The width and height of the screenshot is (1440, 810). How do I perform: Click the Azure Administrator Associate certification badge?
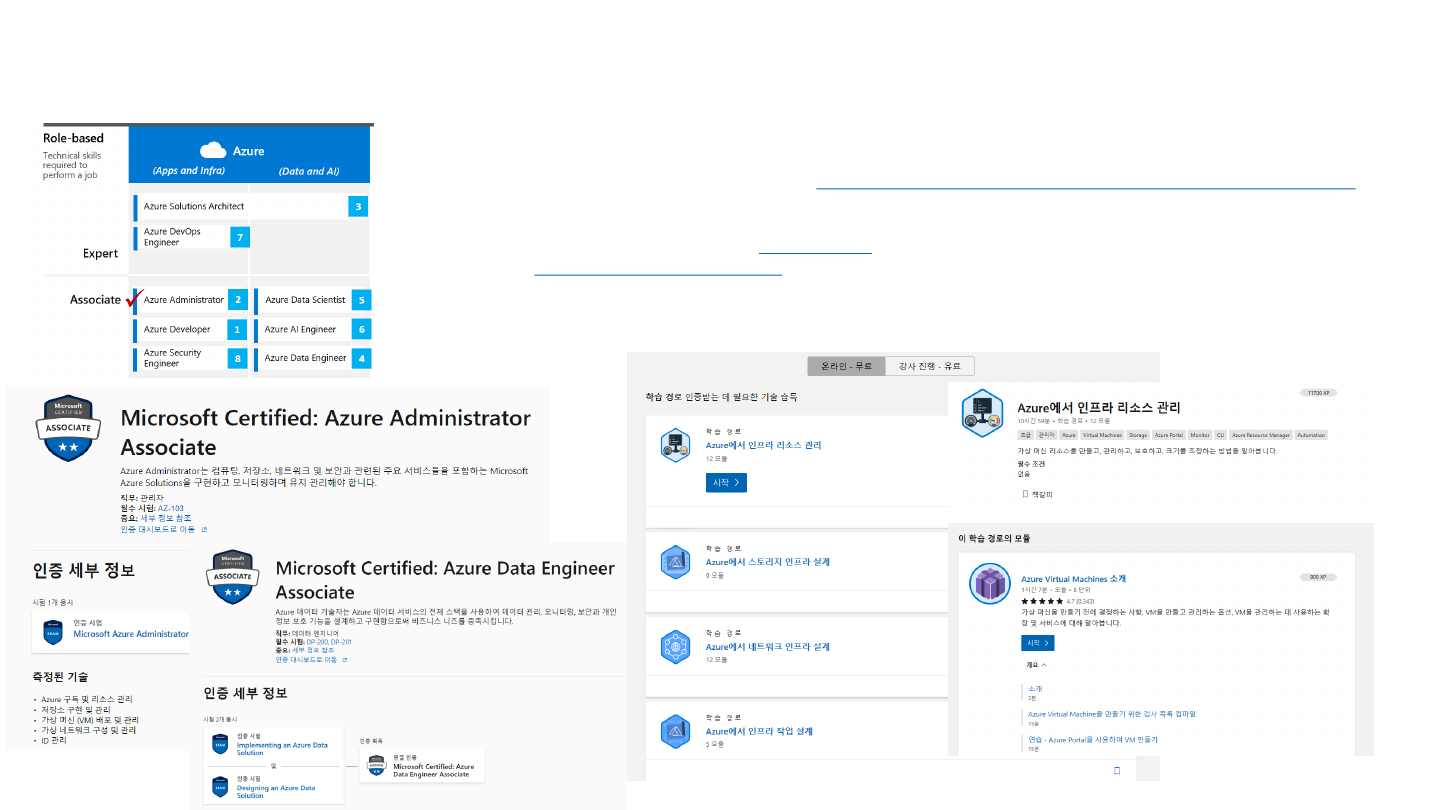(x=69, y=429)
